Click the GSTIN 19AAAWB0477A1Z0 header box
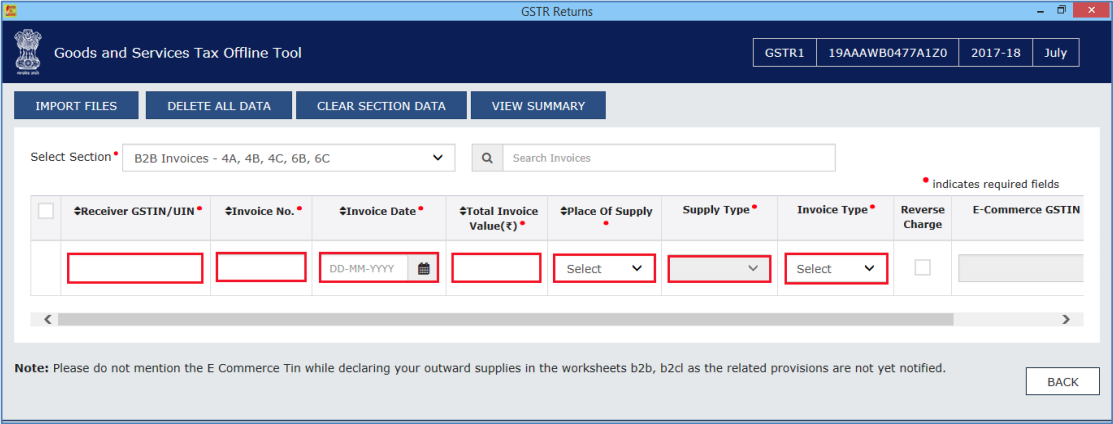This screenshot has height=424, width=1113. pos(887,53)
